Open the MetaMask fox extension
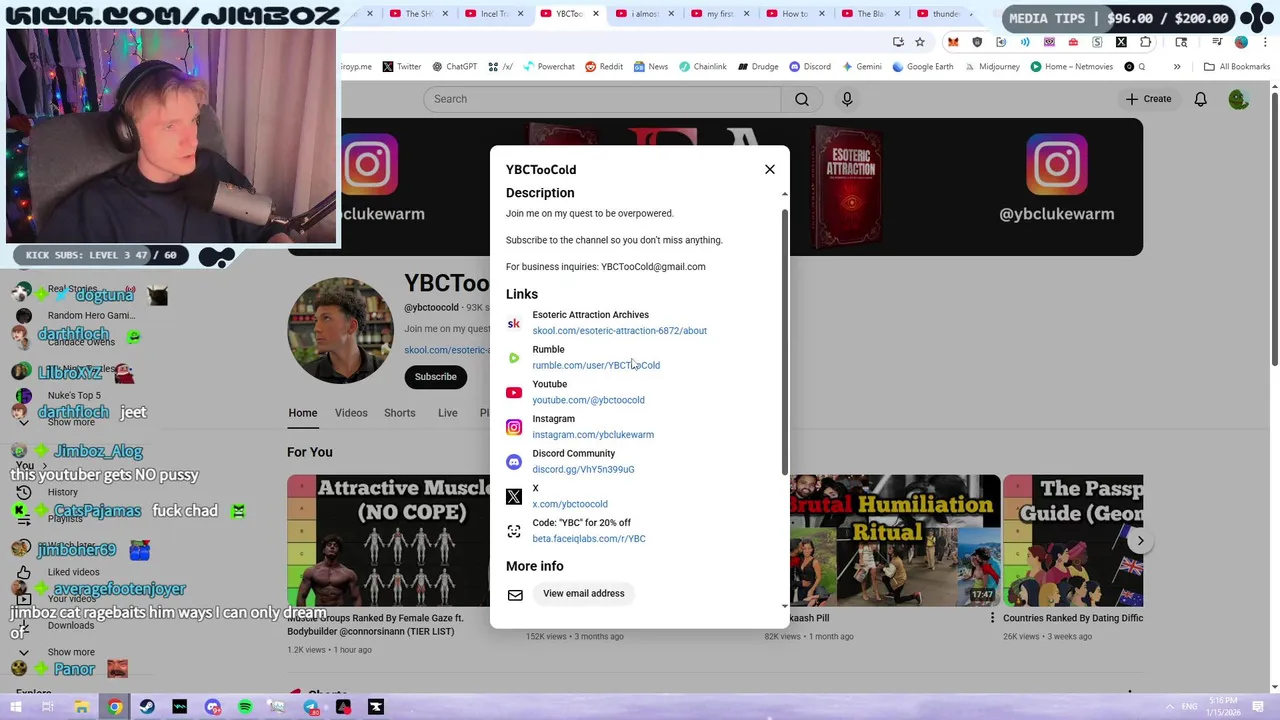This screenshot has width=1280, height=720. [953, 42]
